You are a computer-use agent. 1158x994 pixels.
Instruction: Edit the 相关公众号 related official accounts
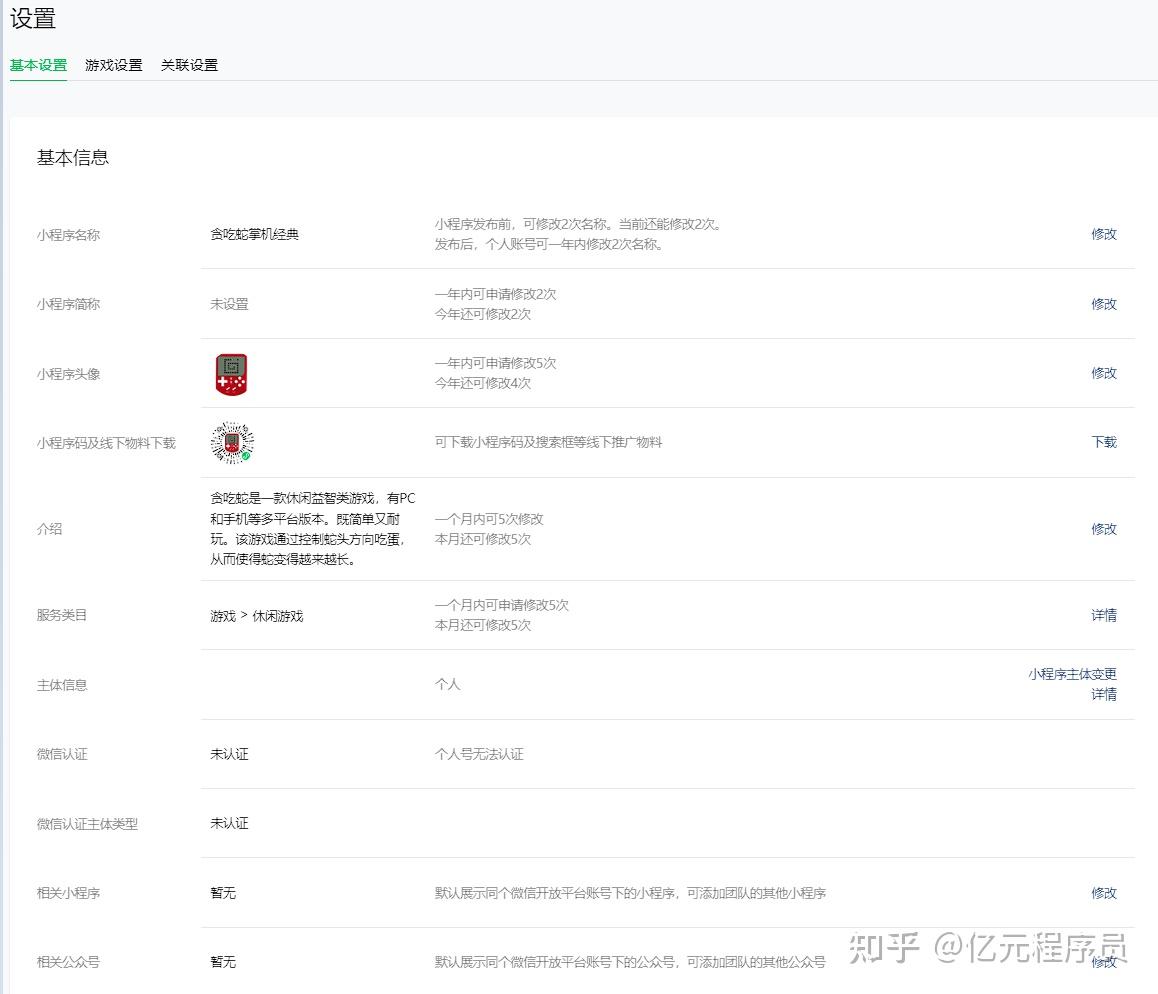tap(1103, 962)
